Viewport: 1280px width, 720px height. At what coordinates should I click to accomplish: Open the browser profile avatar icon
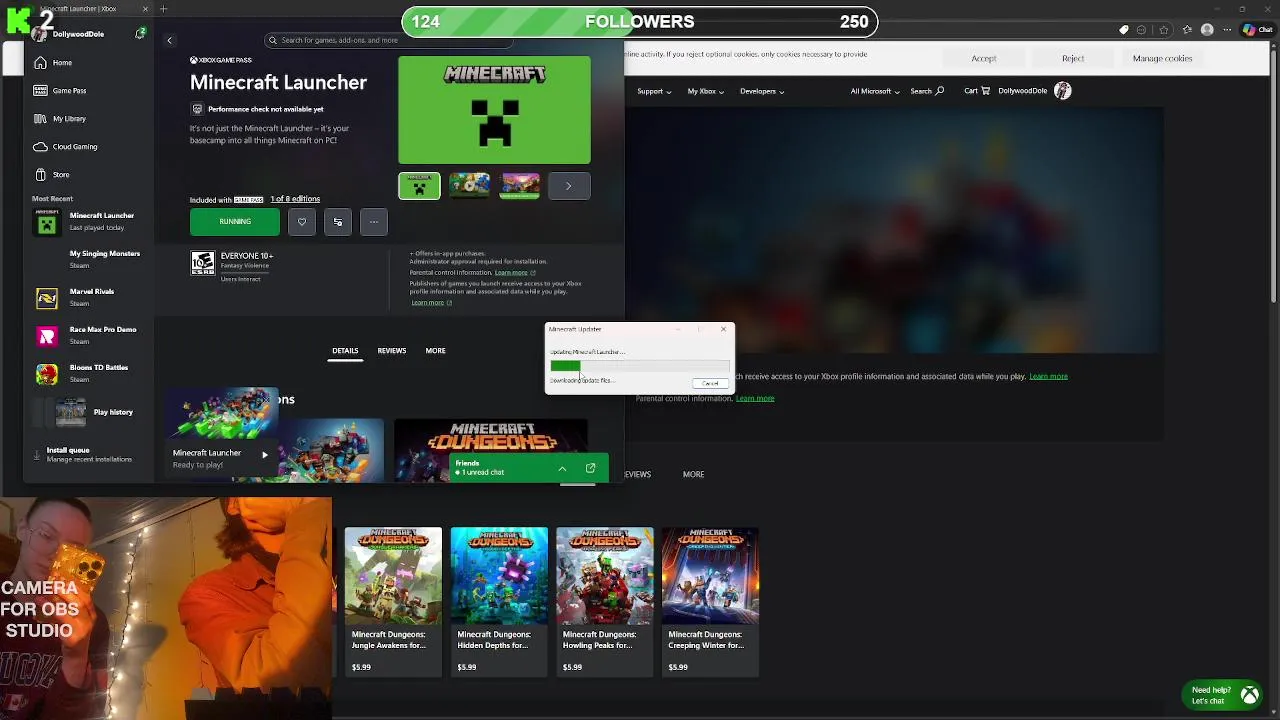point(1207,30)
